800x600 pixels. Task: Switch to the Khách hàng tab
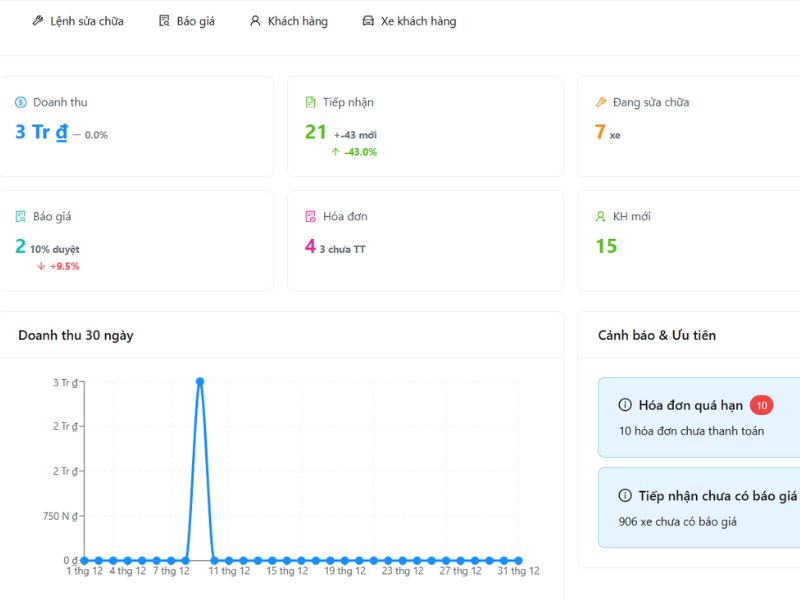297,21
